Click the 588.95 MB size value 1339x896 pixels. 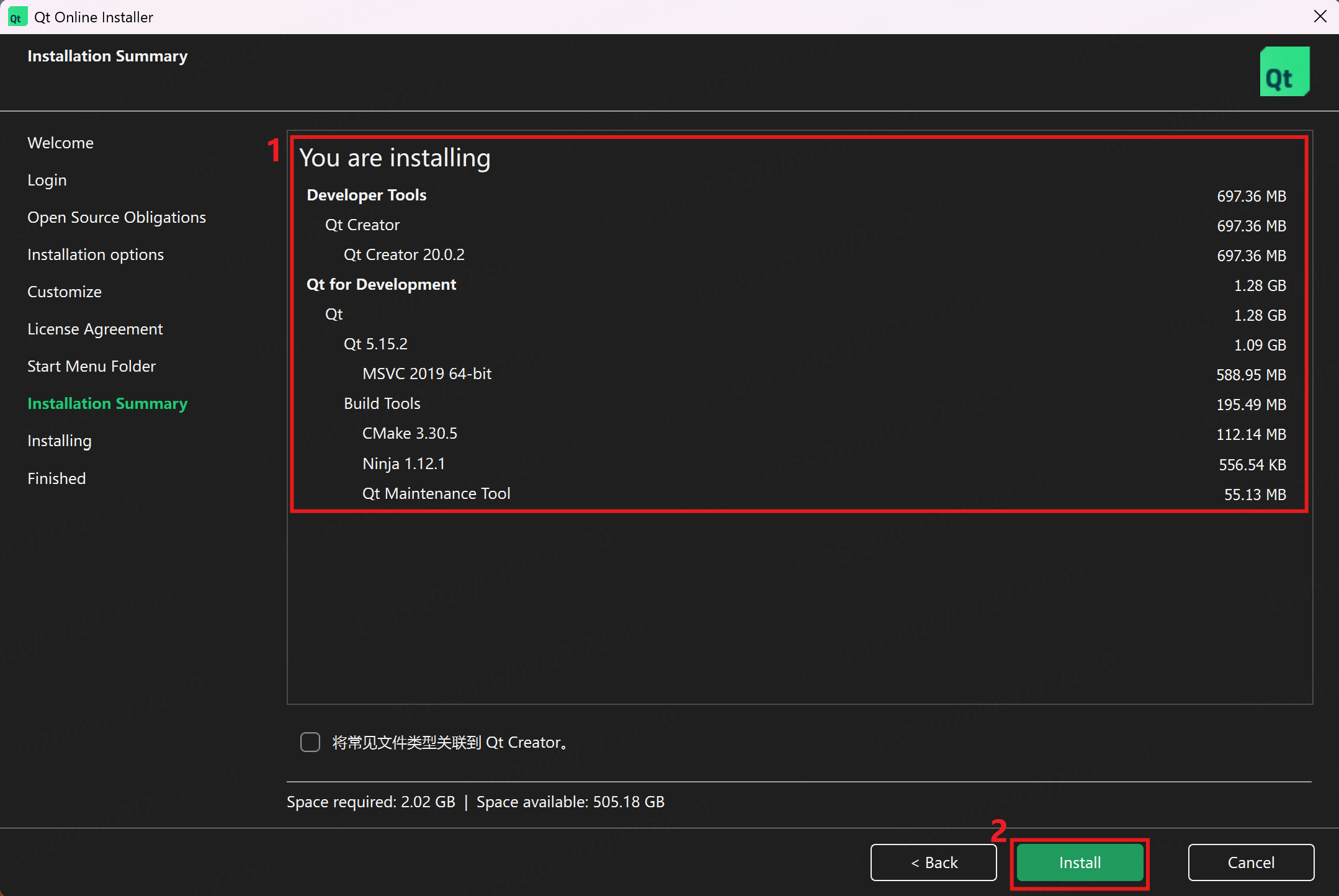(x=1251, y=375)
